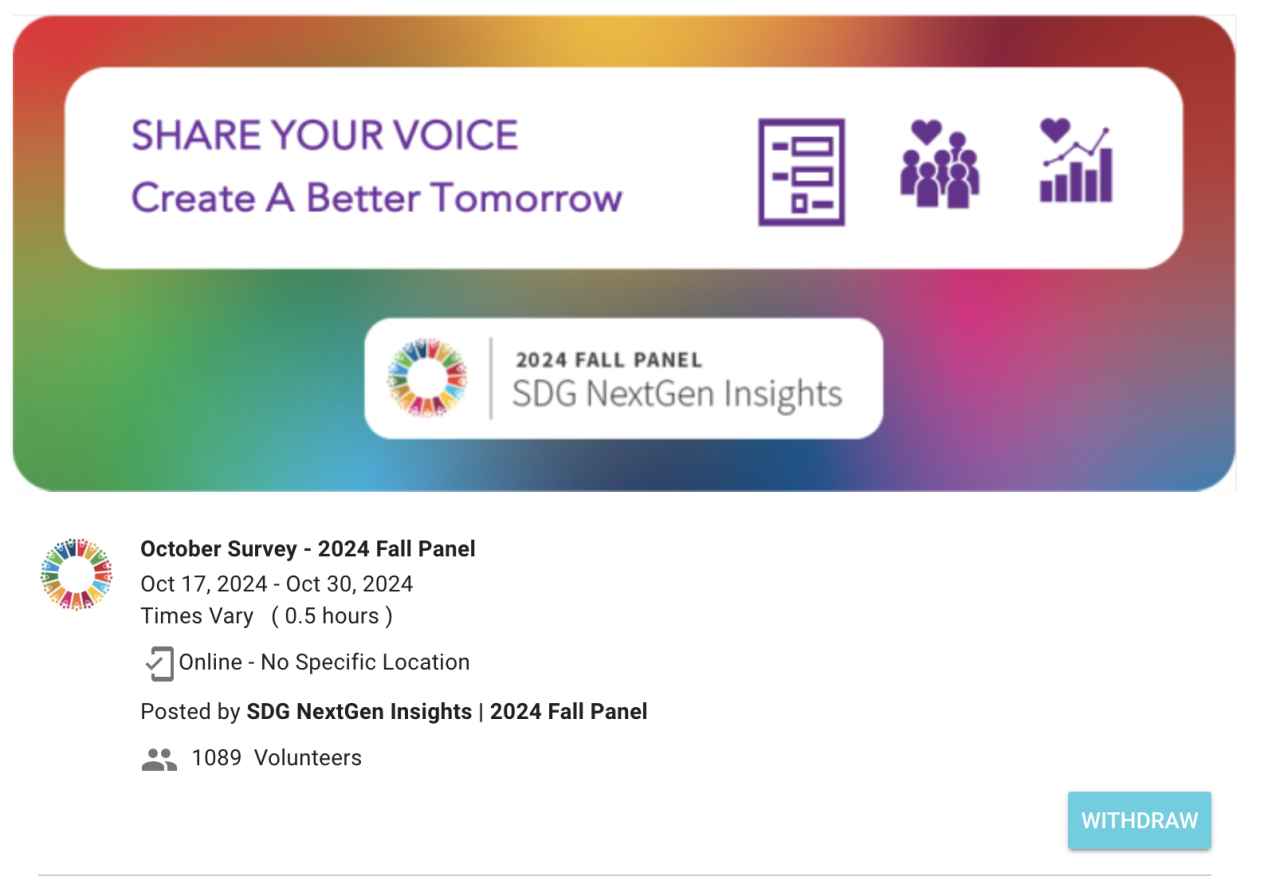Image resolution: width=1280 pixels, height=888 pixels.
Task: Click the Times Vary text
Action: coord(197,616)
